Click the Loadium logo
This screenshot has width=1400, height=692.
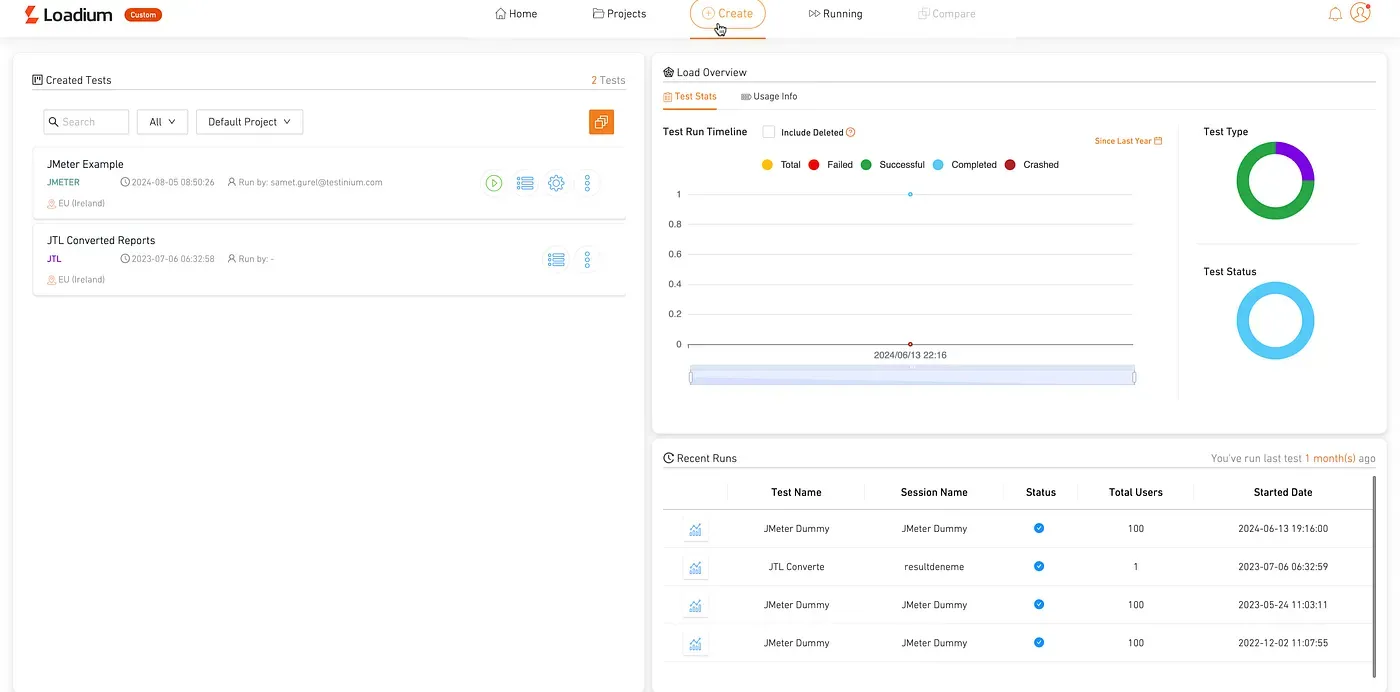(68, 14)
